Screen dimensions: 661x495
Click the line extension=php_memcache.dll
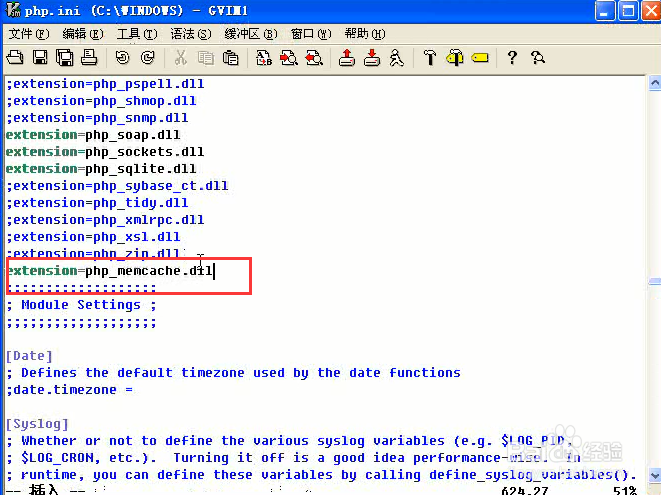tap(109, 271)
